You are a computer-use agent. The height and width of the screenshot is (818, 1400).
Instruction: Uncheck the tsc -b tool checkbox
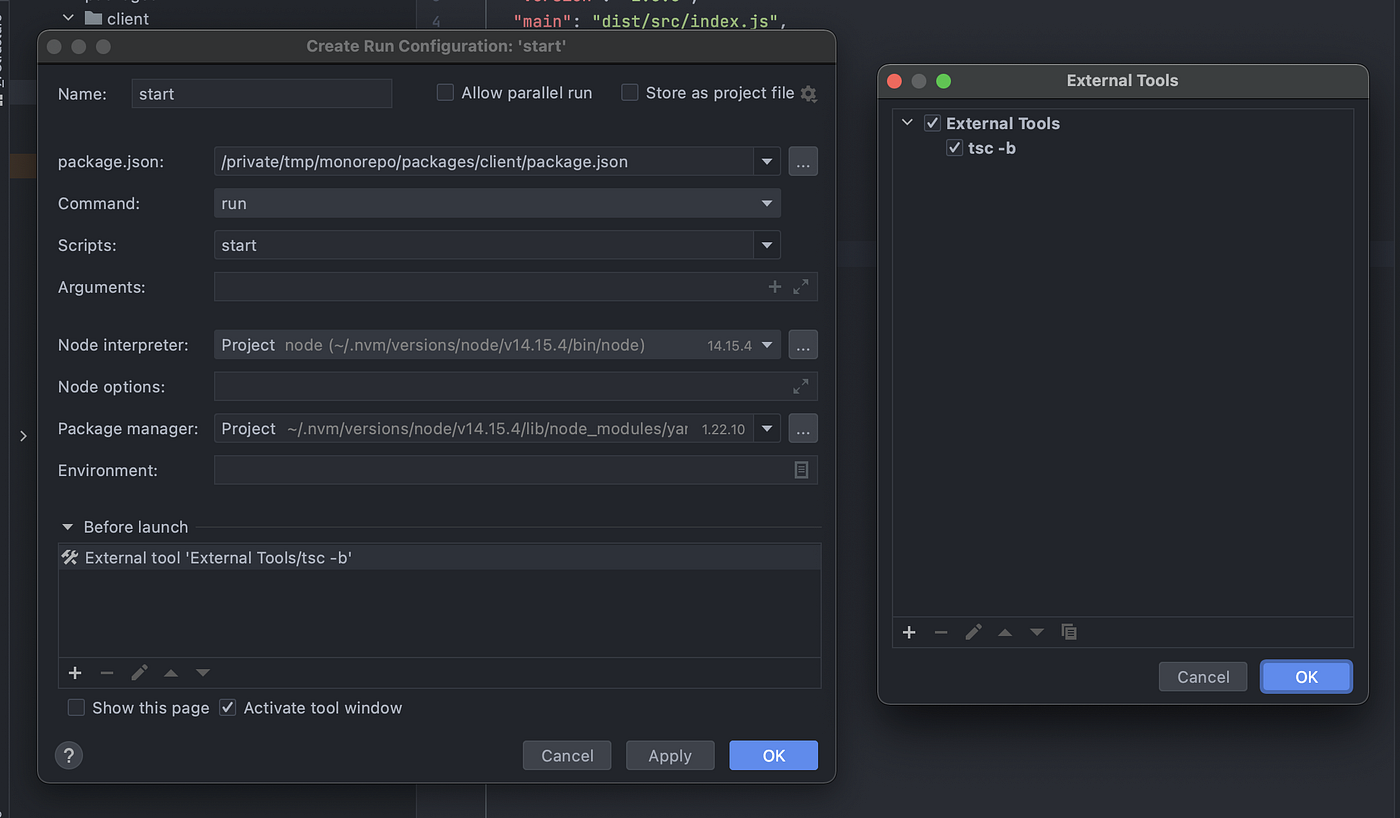tap(955, 148)
